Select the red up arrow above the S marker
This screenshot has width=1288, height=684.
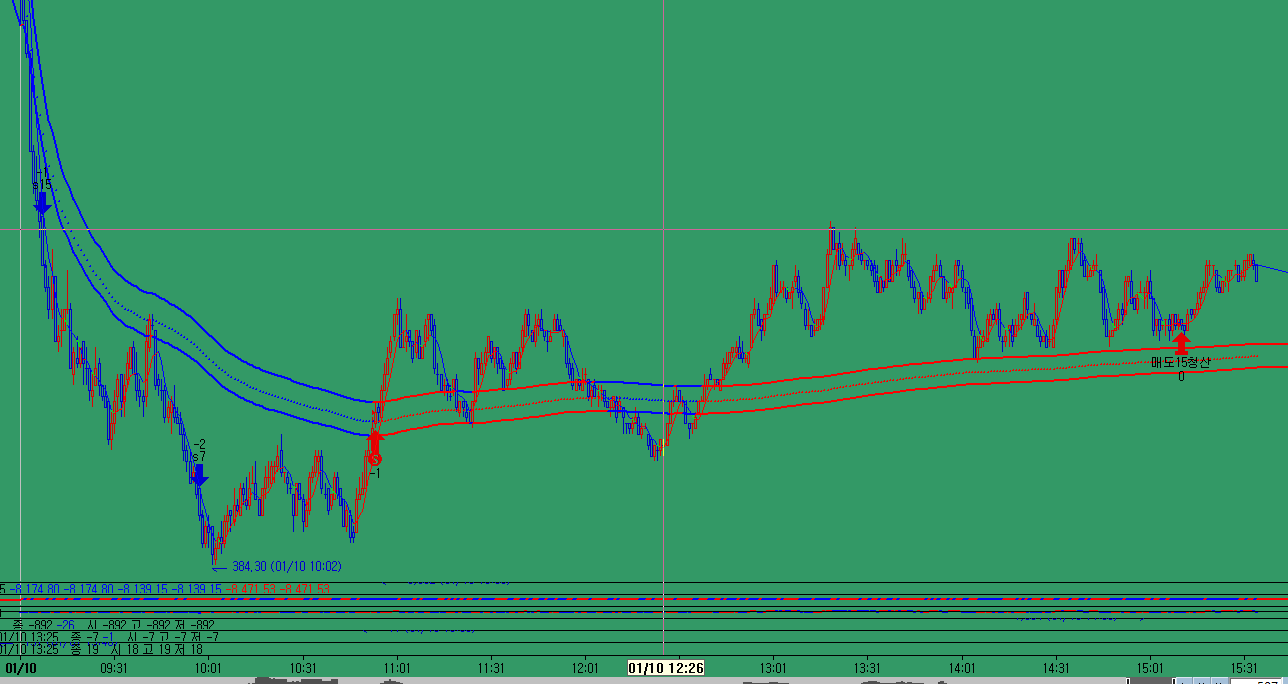[x=375, y=440]
